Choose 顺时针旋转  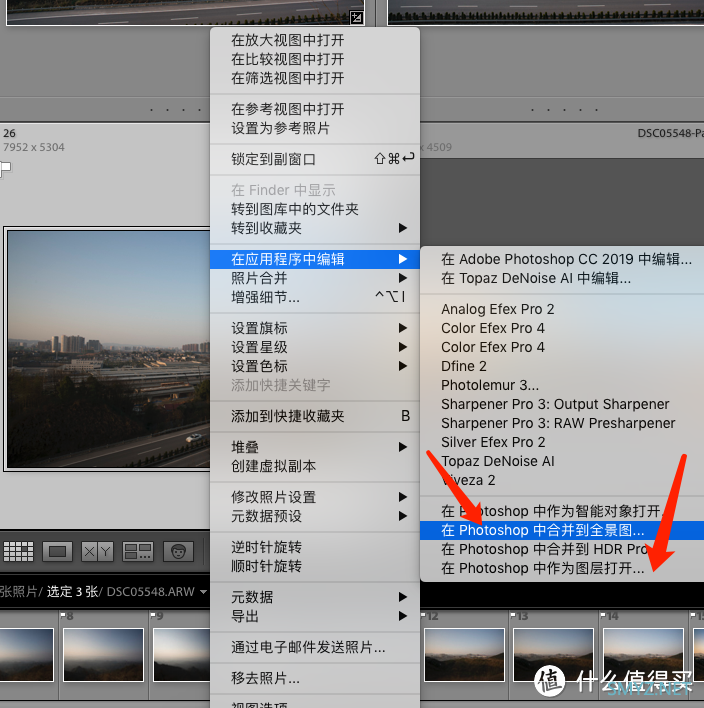pos(315,566)
